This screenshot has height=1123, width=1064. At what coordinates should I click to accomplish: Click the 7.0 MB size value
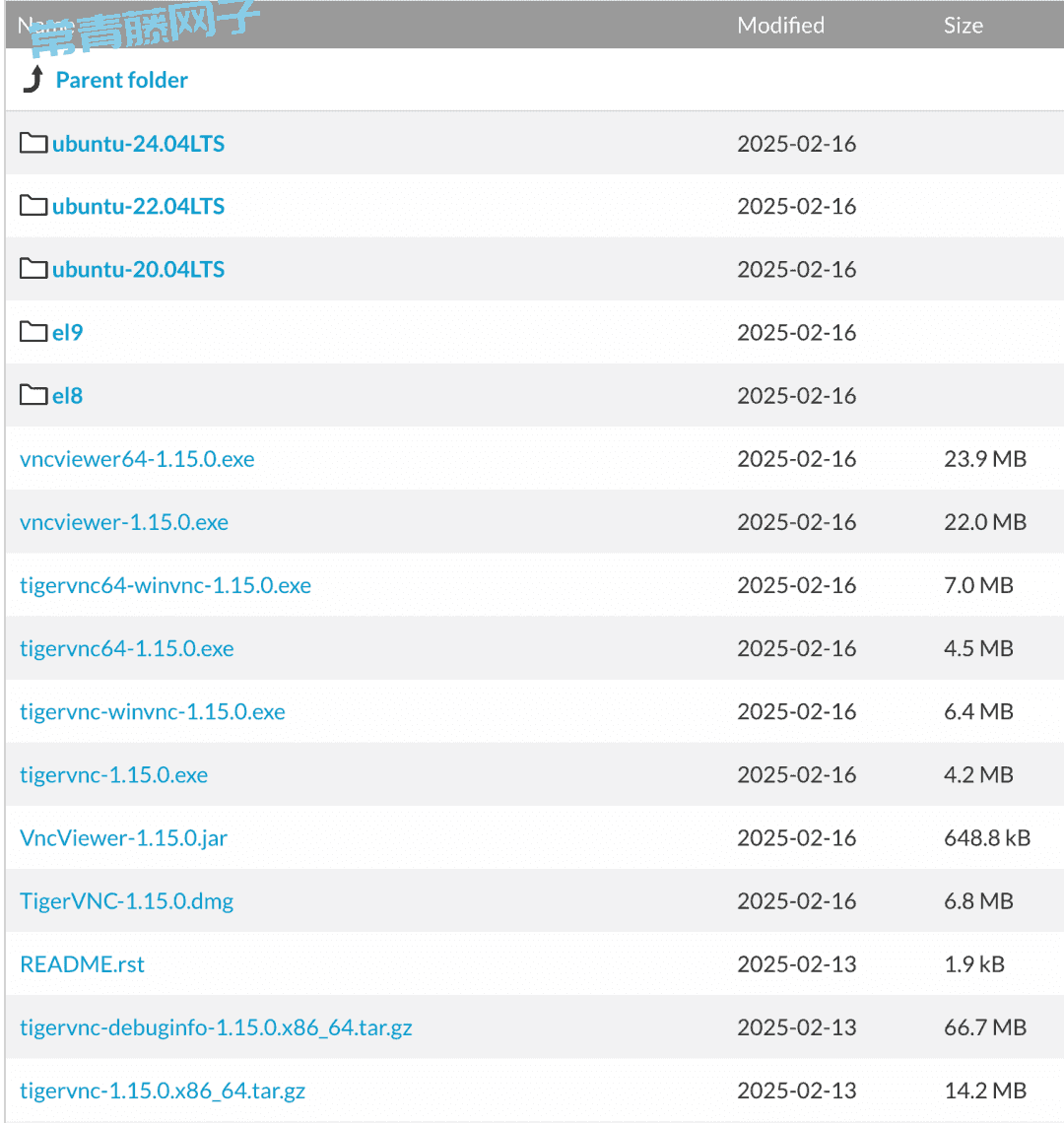pyautogui.click(x=978, y=585)
